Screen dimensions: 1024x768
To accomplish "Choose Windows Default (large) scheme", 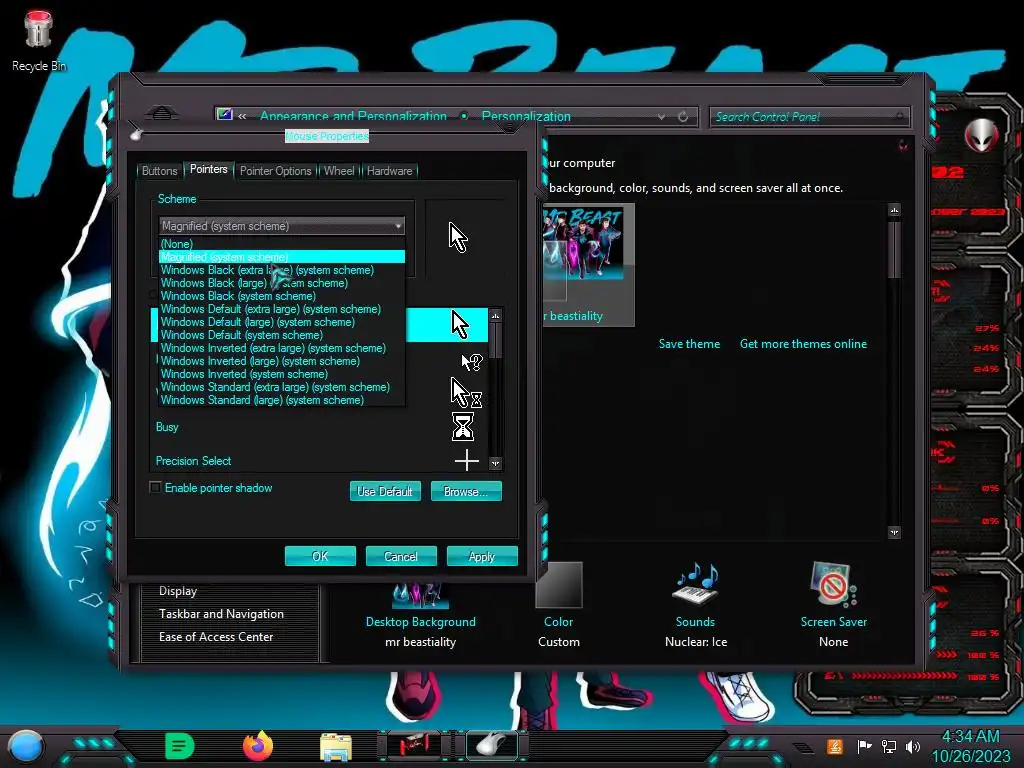I will click(x=281, y=322).
